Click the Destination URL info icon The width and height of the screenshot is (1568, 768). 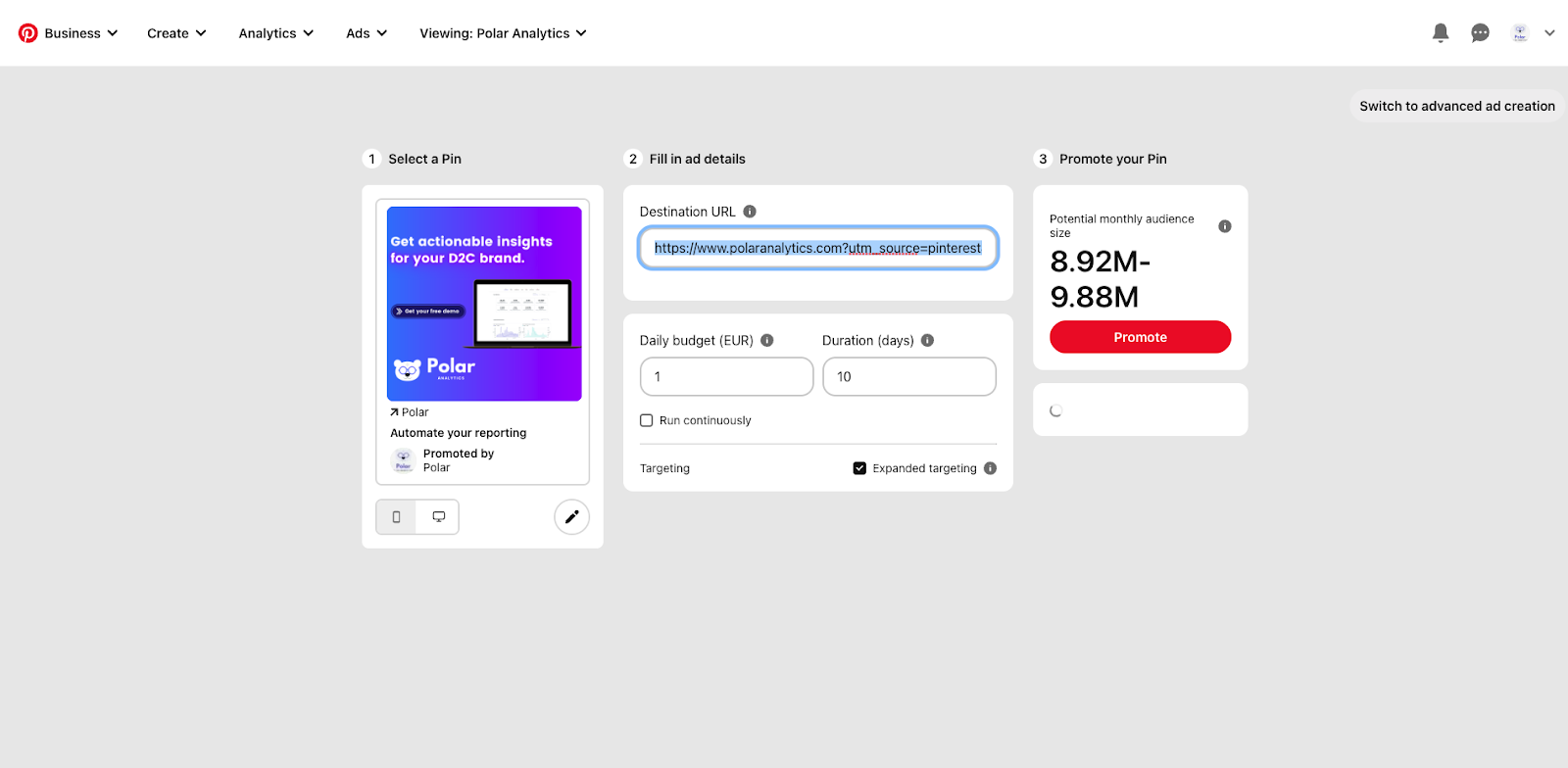coord(750,212)
